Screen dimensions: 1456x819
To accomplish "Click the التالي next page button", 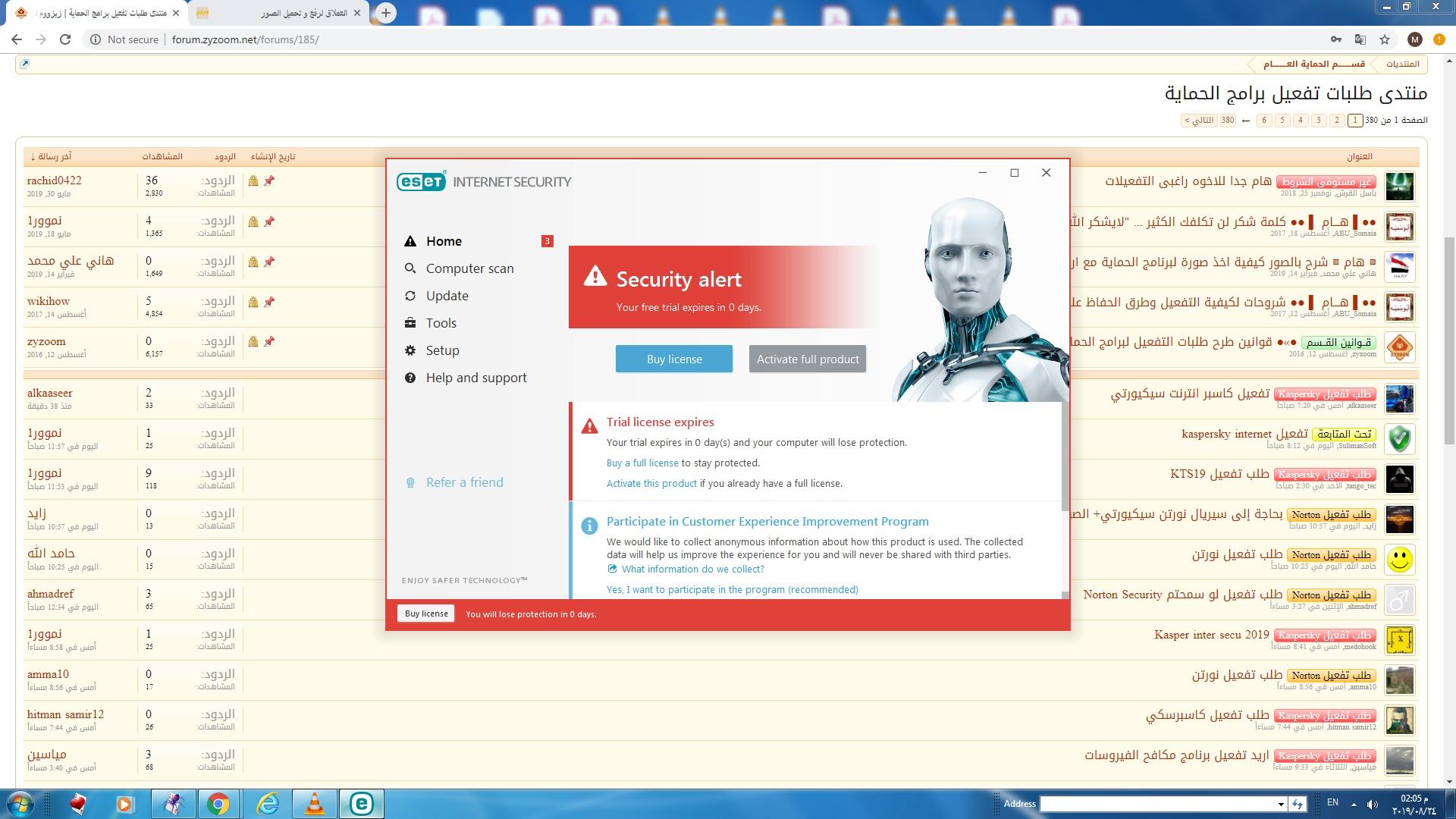I will coord(1199,120).
